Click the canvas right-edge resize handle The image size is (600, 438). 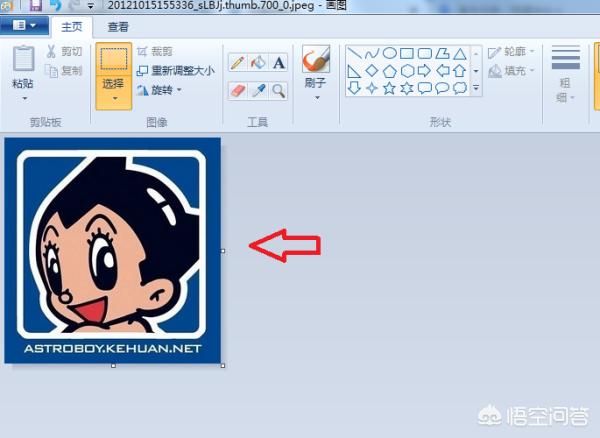pos(223,251)
